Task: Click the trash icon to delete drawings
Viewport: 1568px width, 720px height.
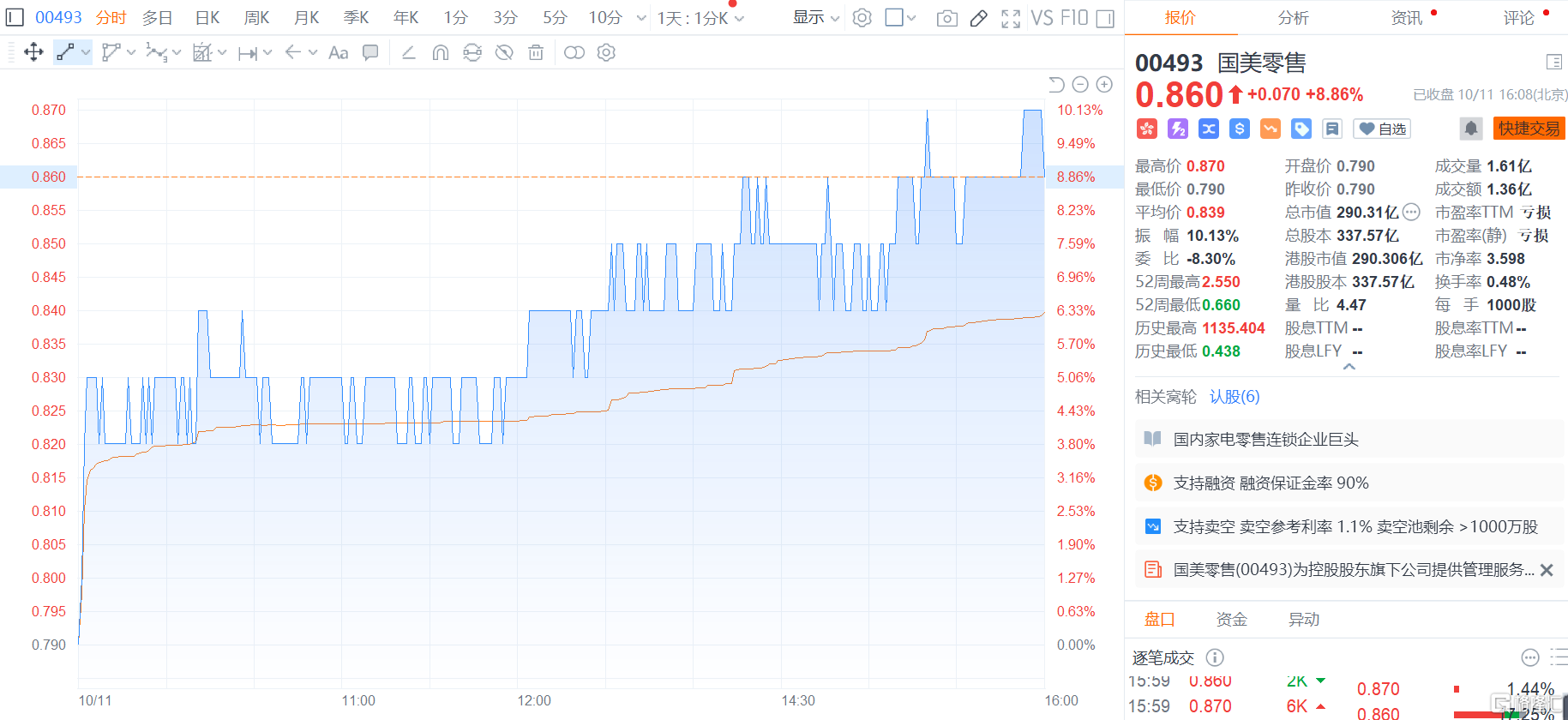Action: (536, 52)
